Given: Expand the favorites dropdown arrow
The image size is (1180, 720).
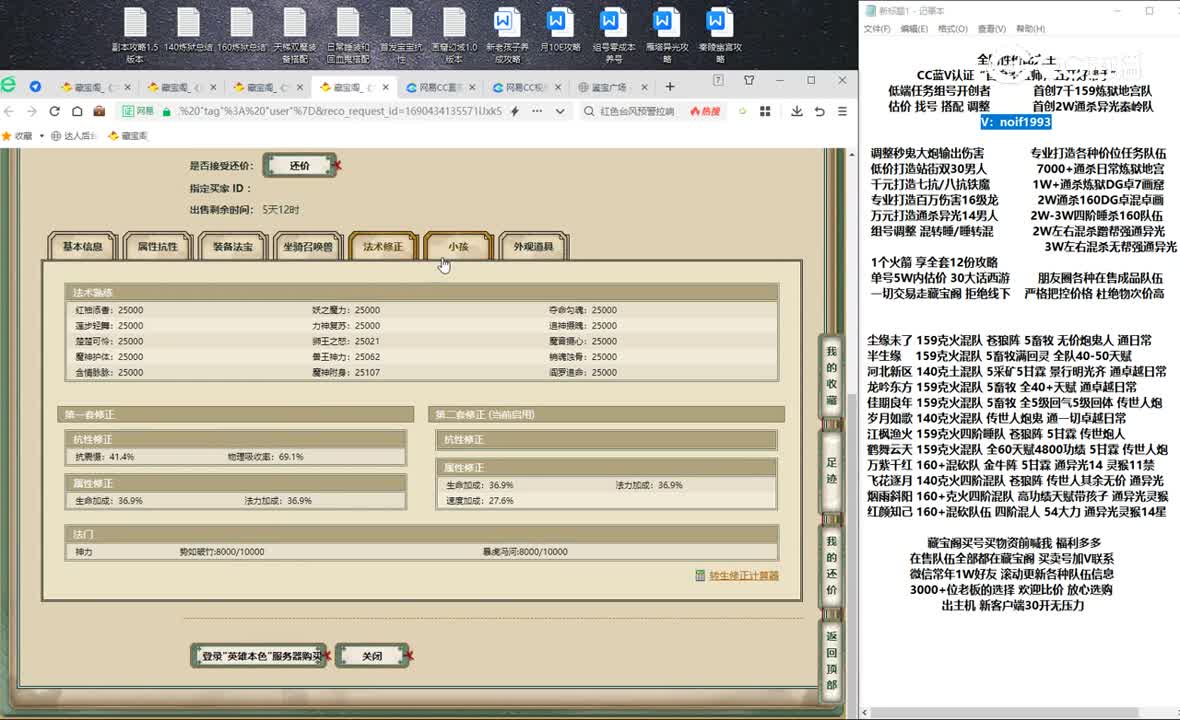Looking at the screenshot, I should pos(41,136).
